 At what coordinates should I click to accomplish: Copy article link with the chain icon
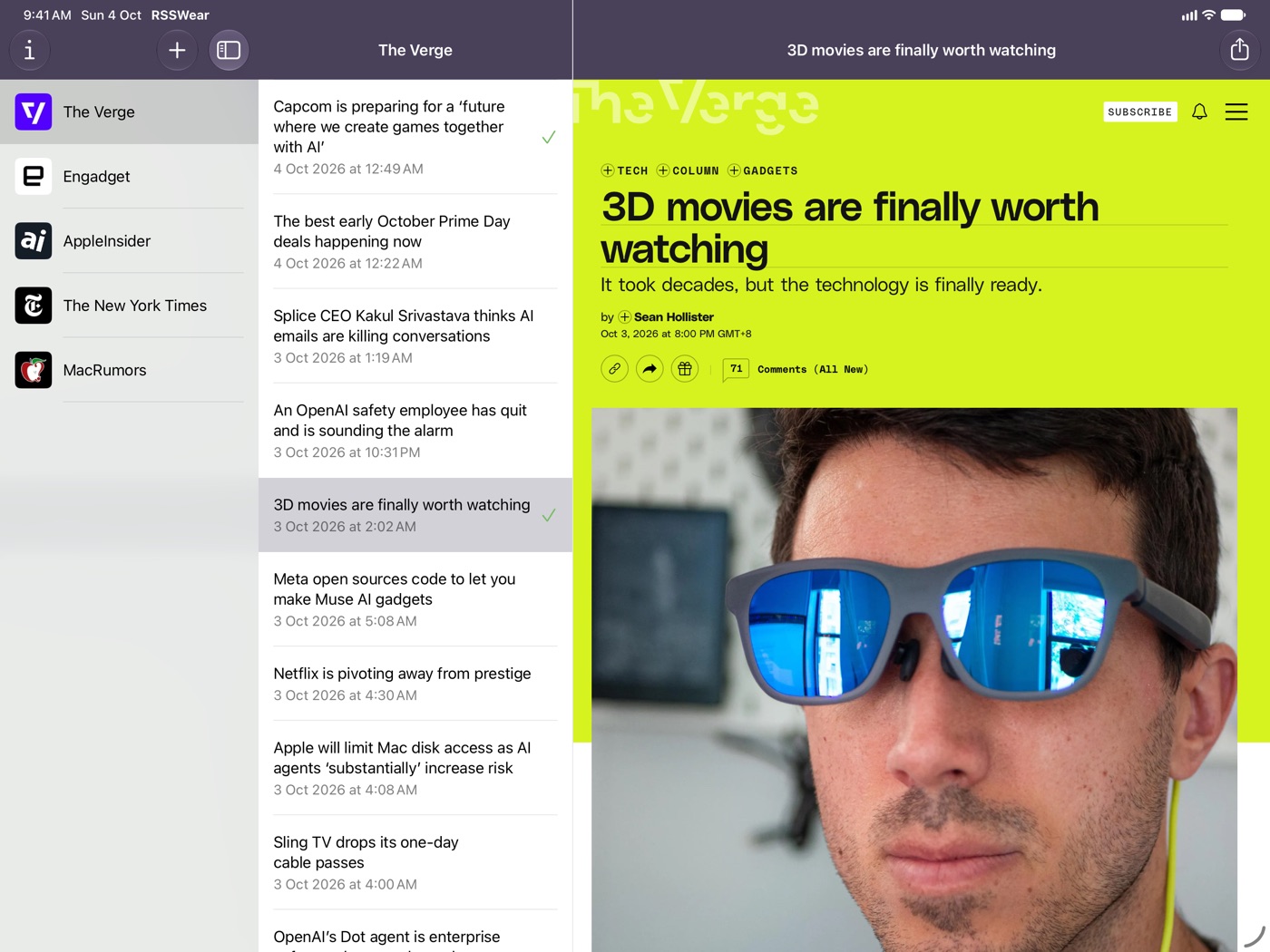(614, 369)
